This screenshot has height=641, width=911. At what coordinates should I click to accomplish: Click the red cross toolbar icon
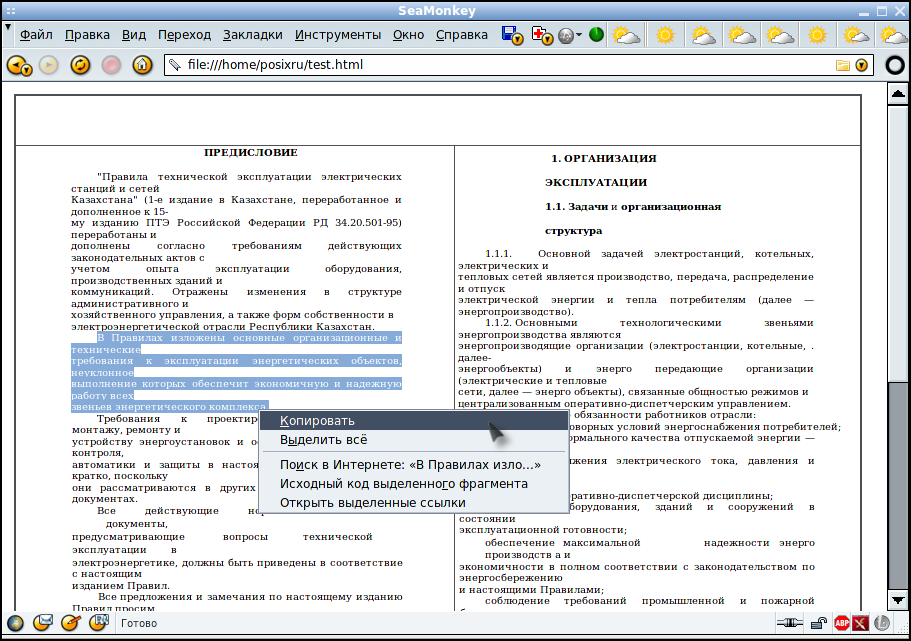click(x=541, y=35)
